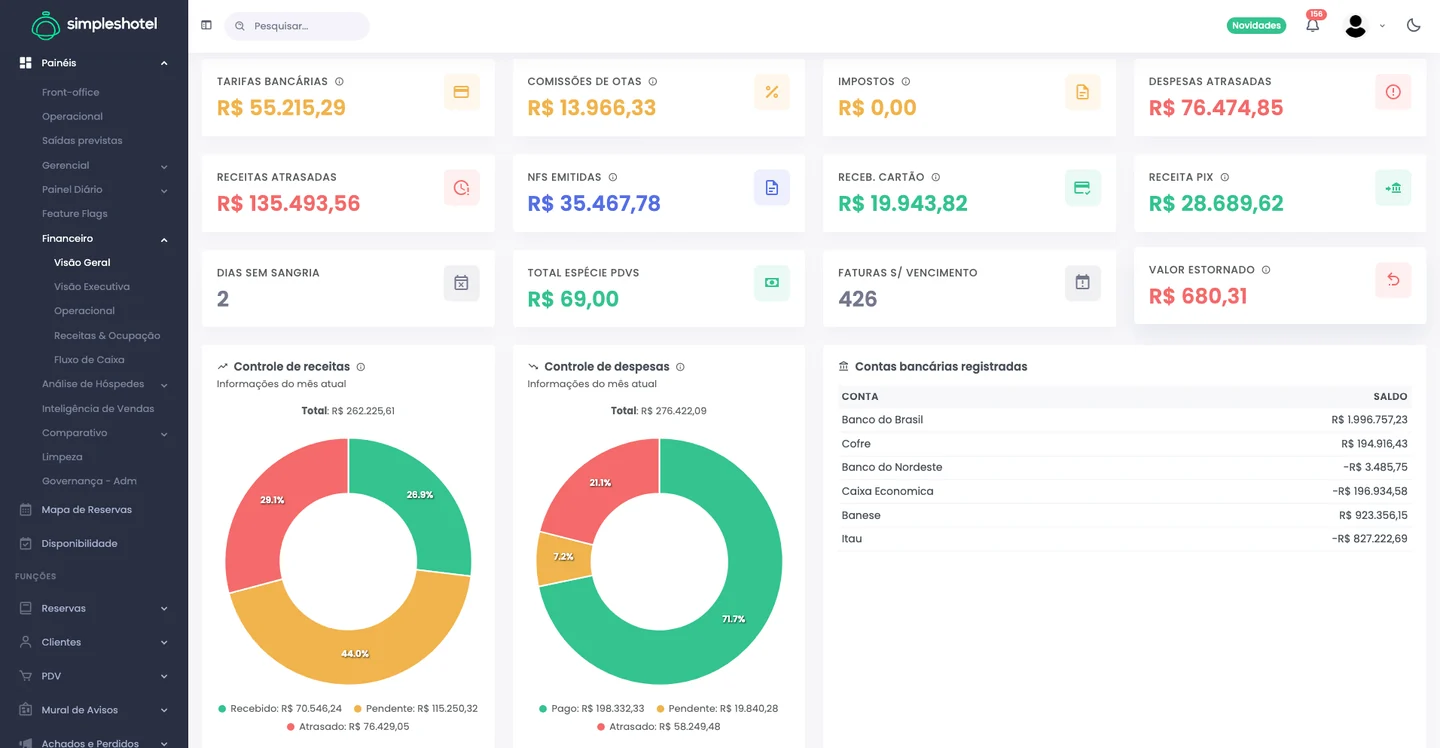Show info tooltip for Controle de despesas
Image resolution: width=1440 pixels, height=748 pixels.
(x=680, y=367)
